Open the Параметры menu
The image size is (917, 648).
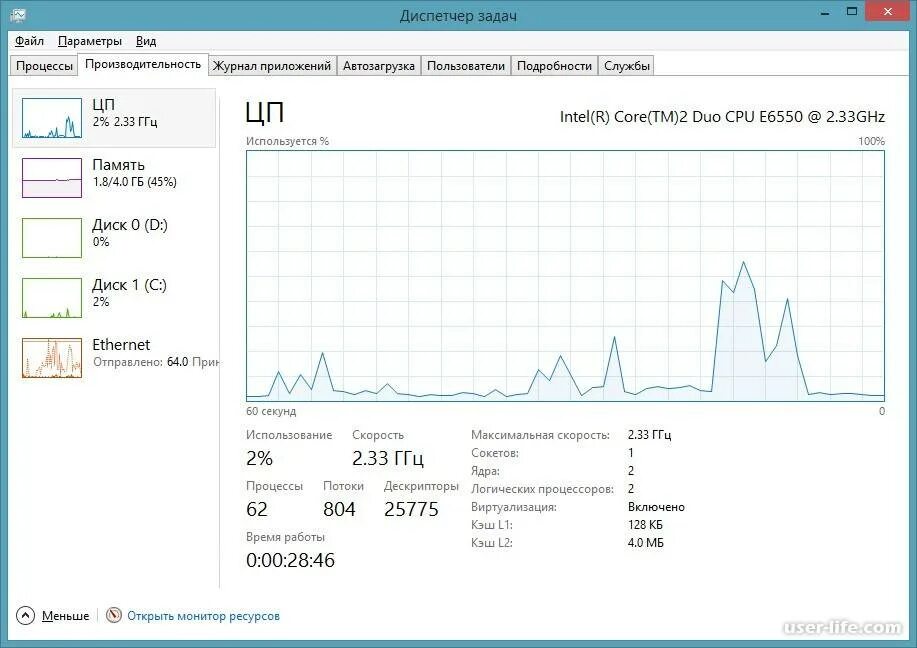90,41
